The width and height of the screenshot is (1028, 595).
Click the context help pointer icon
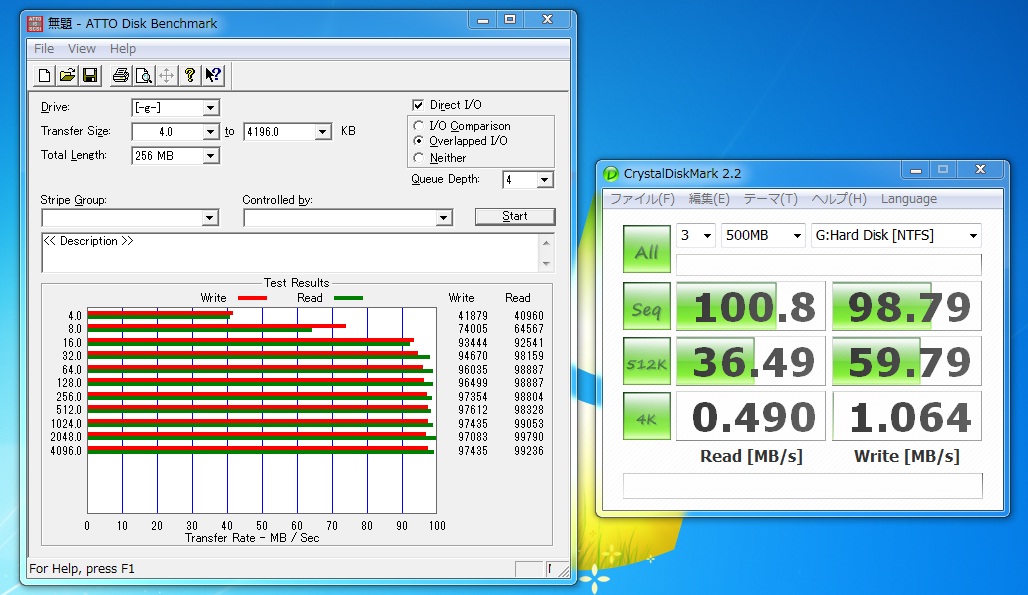(212, 76)
